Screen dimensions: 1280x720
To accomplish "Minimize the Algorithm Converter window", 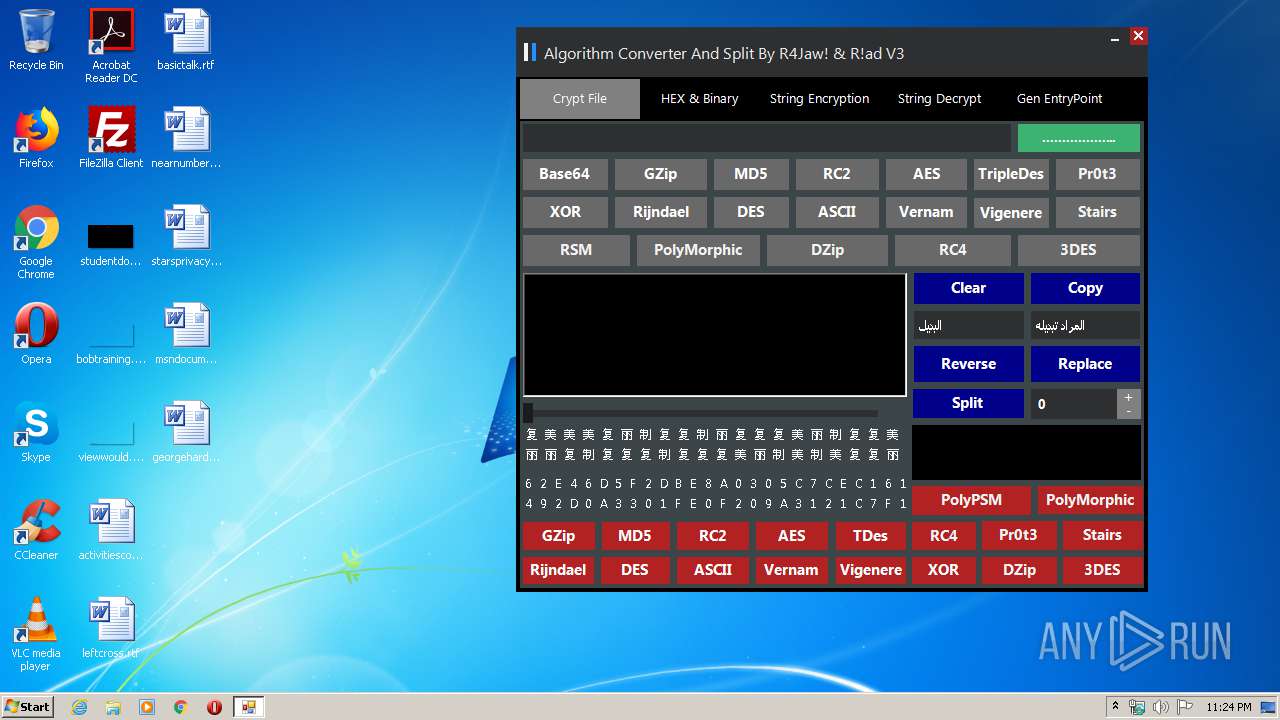I will pos(1115,38).
